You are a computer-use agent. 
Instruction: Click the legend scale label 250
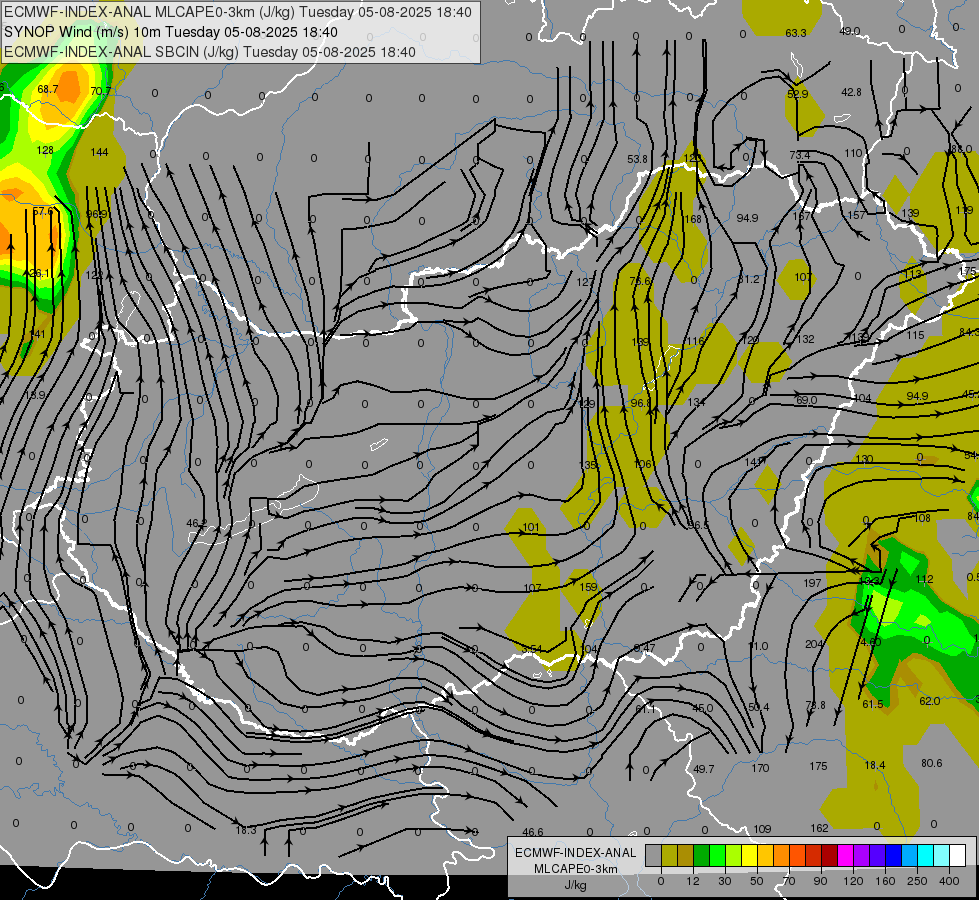[x=917, y=881]
